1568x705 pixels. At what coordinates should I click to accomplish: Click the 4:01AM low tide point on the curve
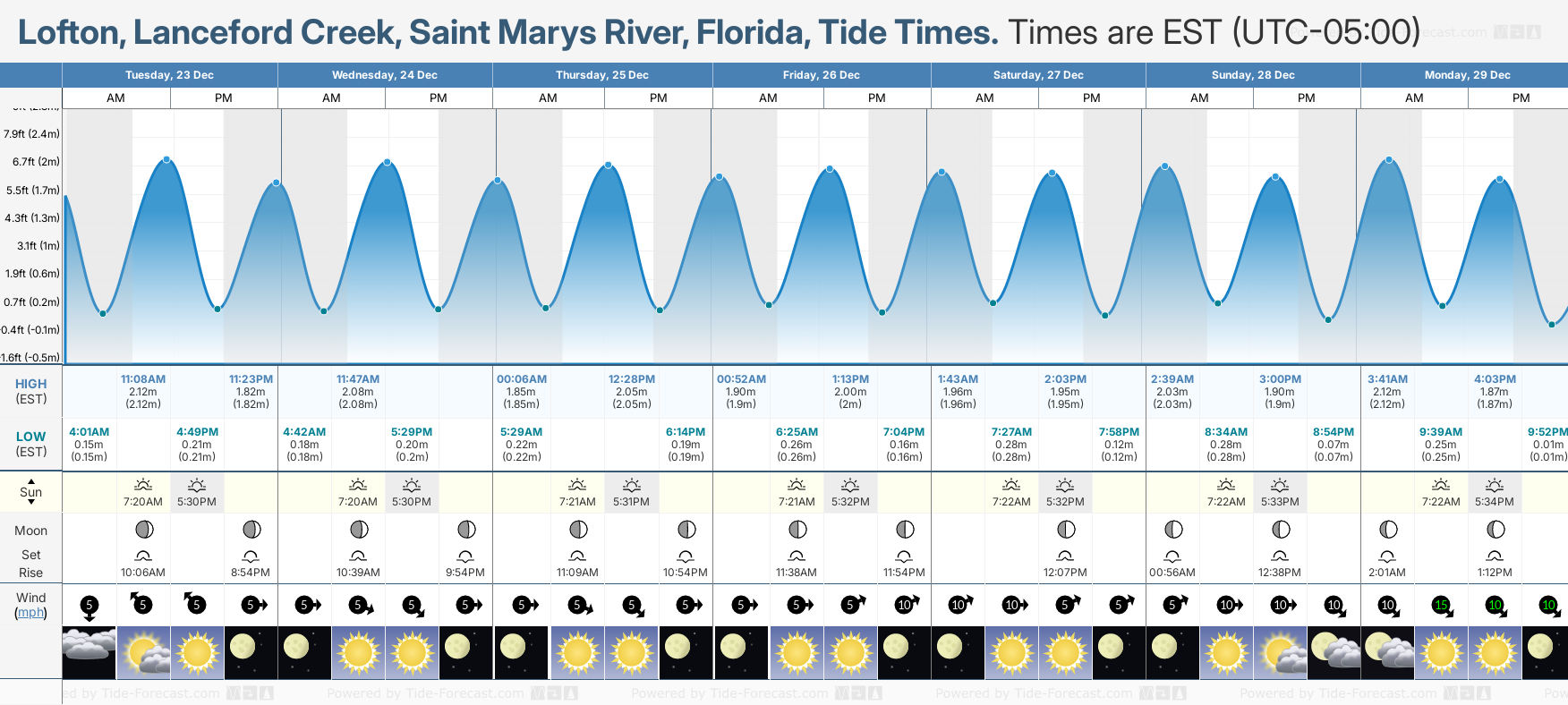[x=103, y=313]
